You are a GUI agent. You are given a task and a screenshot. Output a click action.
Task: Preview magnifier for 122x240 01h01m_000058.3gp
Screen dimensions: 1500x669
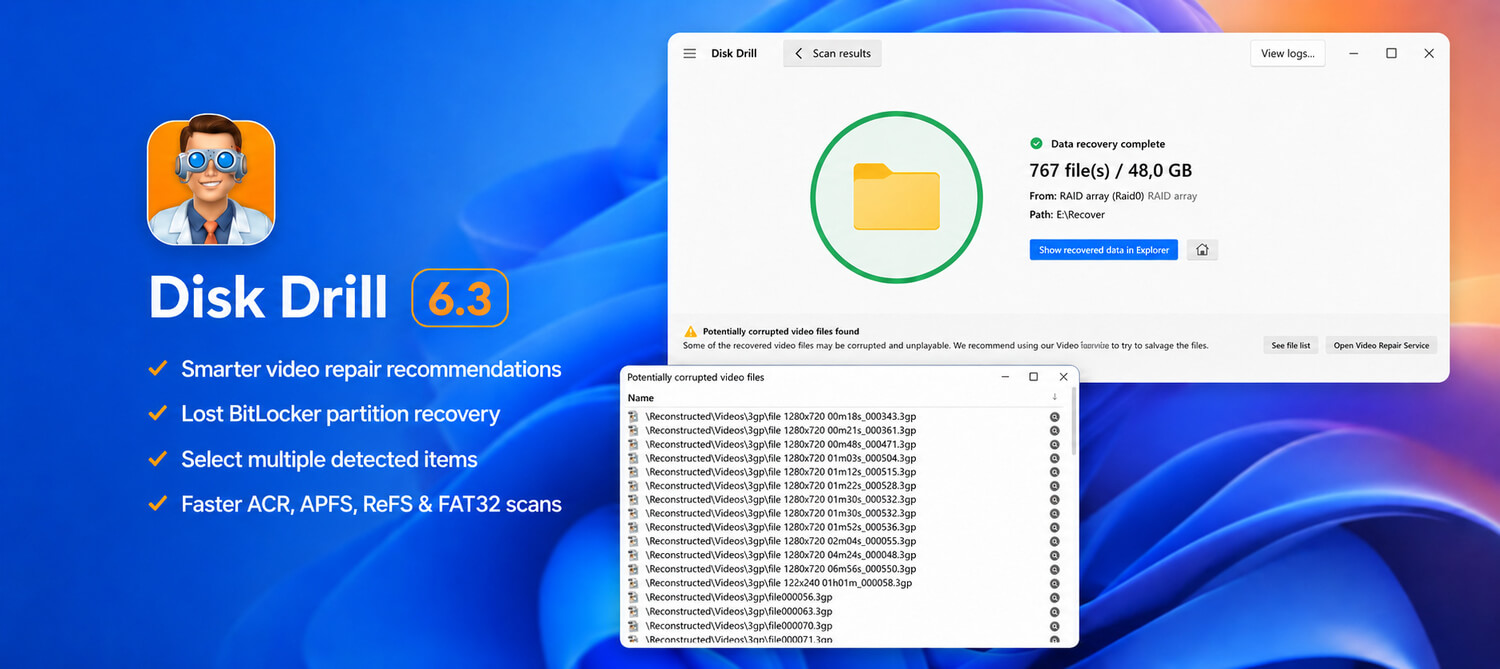click(1054, 583)
